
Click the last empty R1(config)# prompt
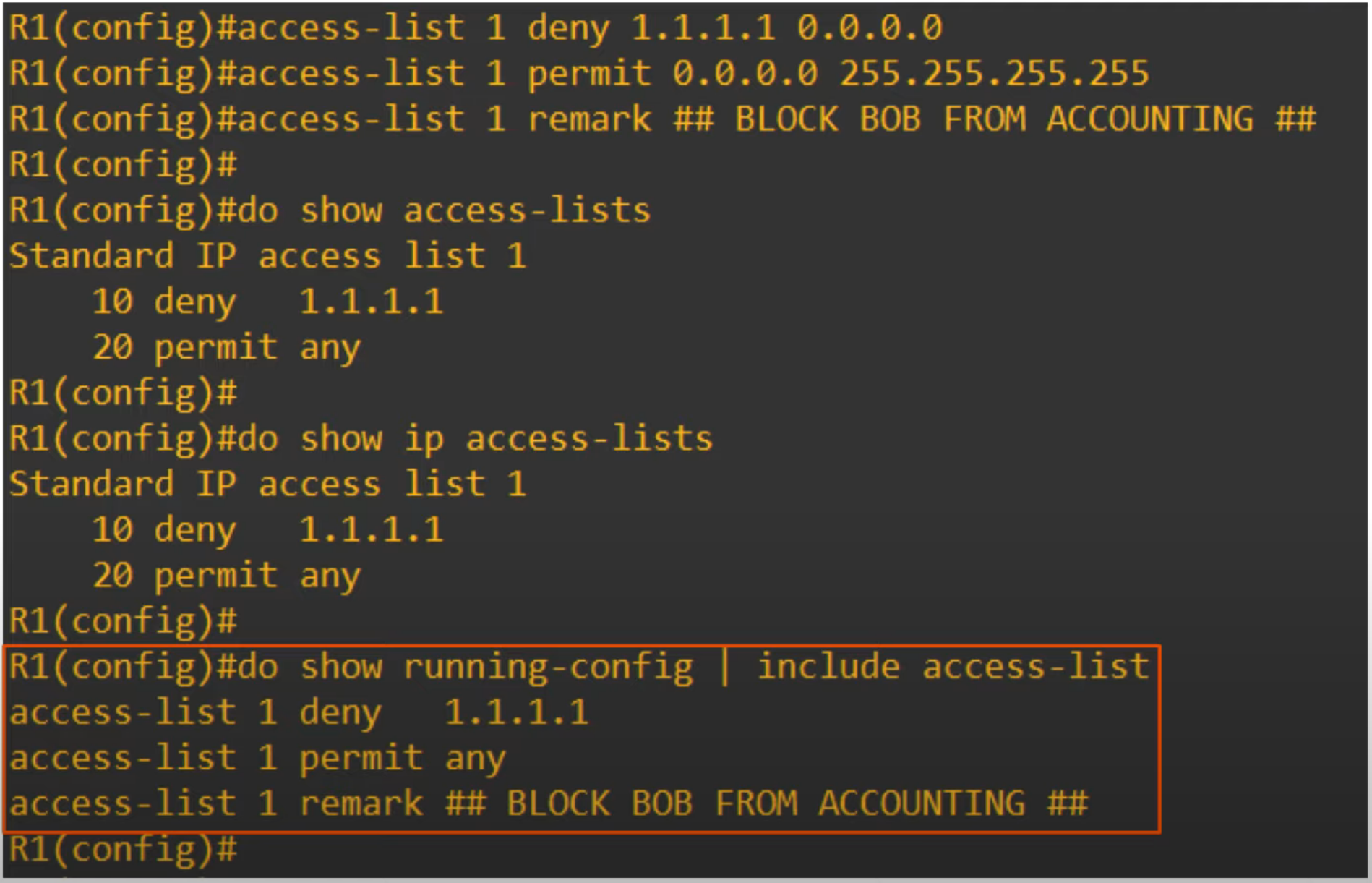point(123,849)
